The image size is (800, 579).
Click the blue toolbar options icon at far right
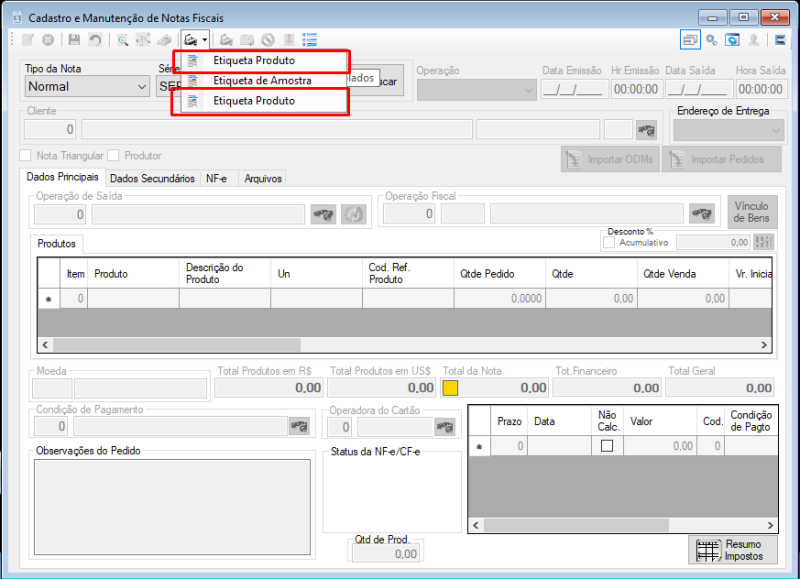[x=780, y=40]
